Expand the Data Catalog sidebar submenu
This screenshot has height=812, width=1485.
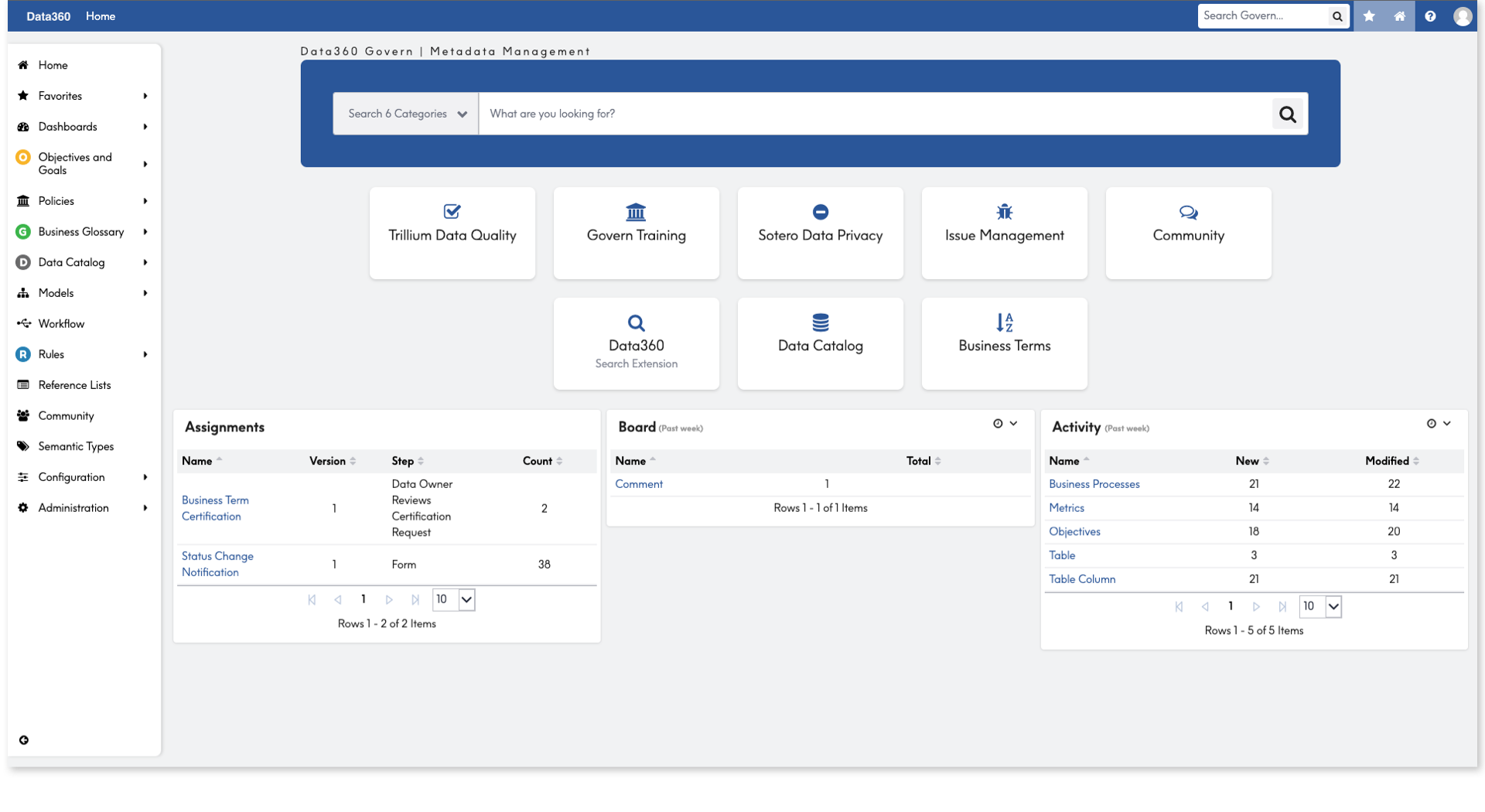tap(145, 262)
